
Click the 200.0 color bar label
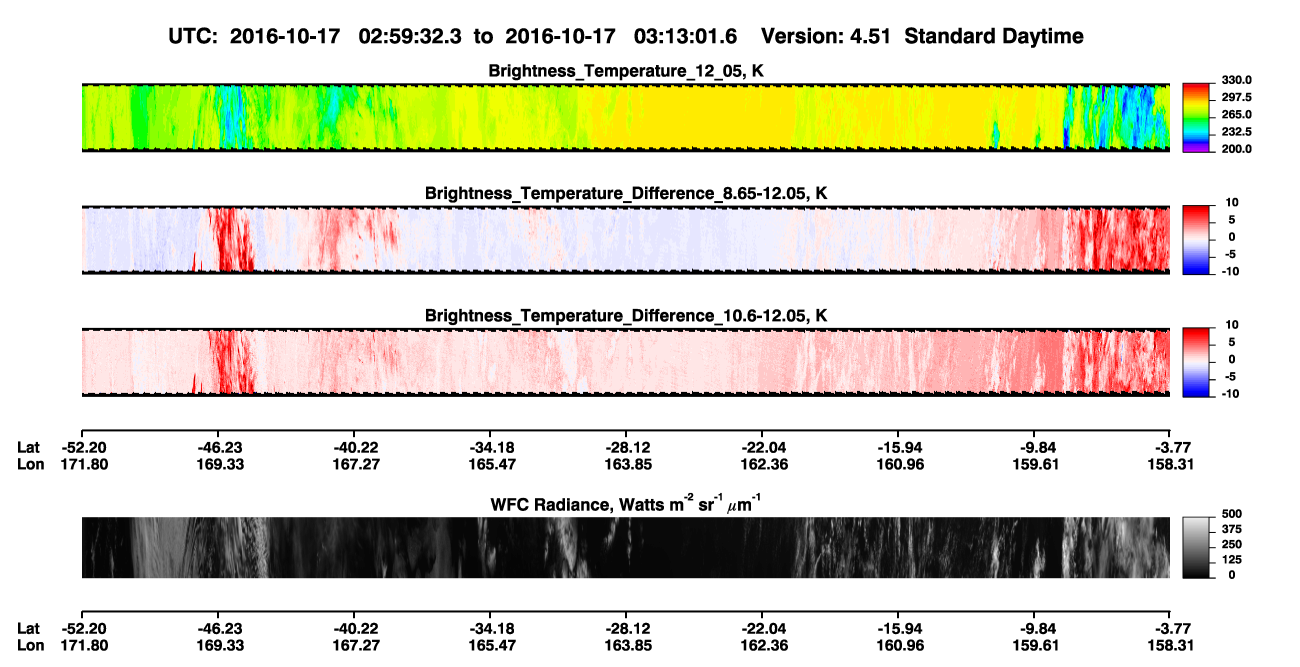point(1235,149)
